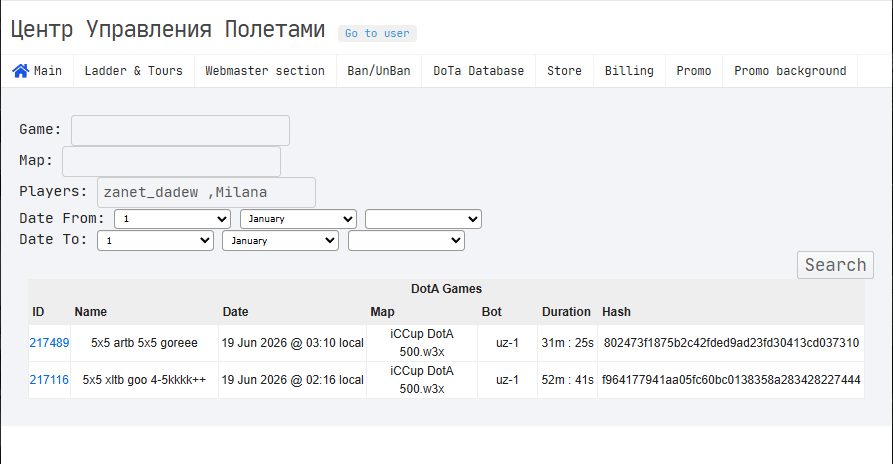This screenshot has height=464, width=893.
Task: Focus the Map input field
Action: coord(171,162)
